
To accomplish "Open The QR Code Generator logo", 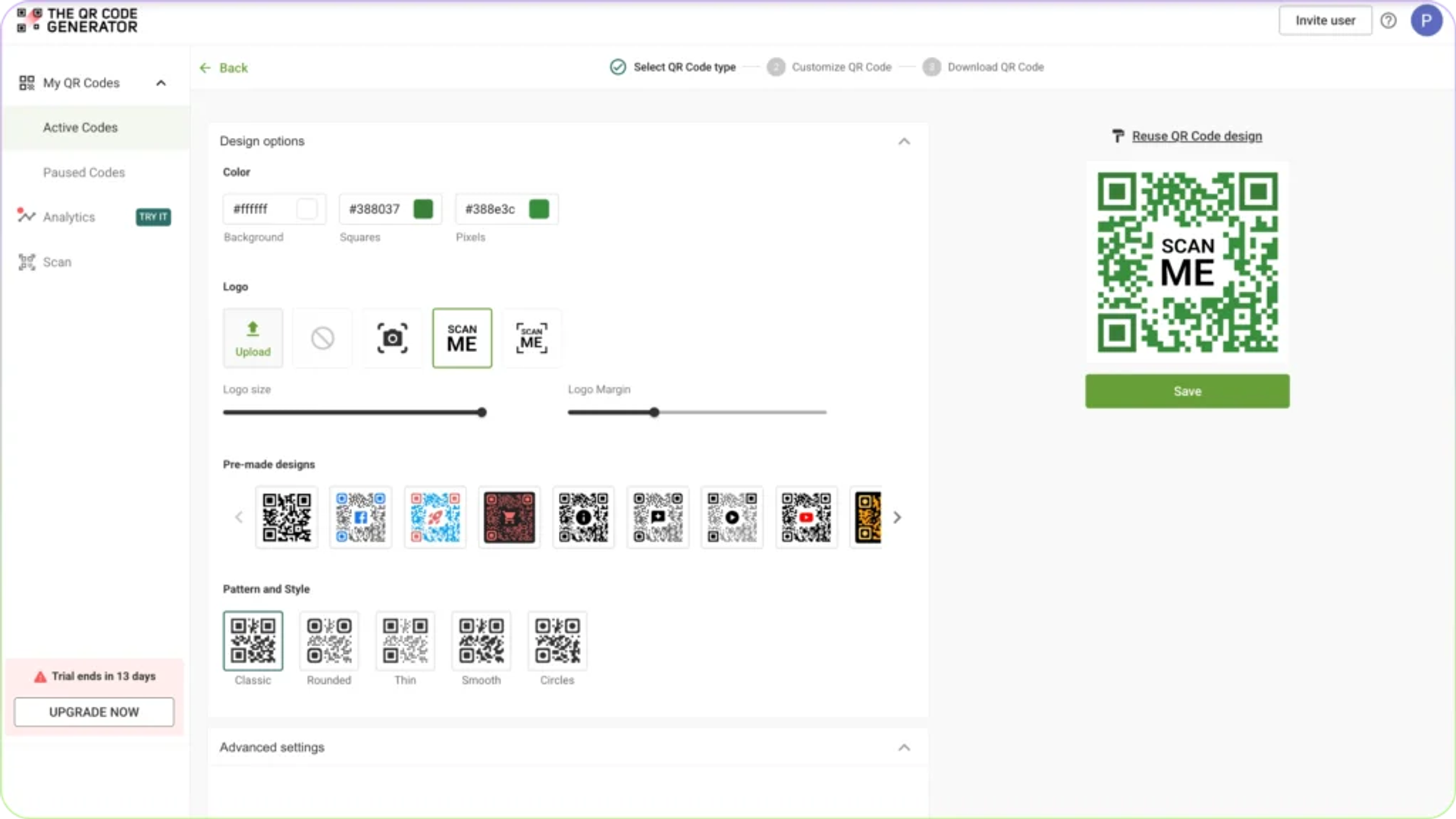I will [77, 20].
